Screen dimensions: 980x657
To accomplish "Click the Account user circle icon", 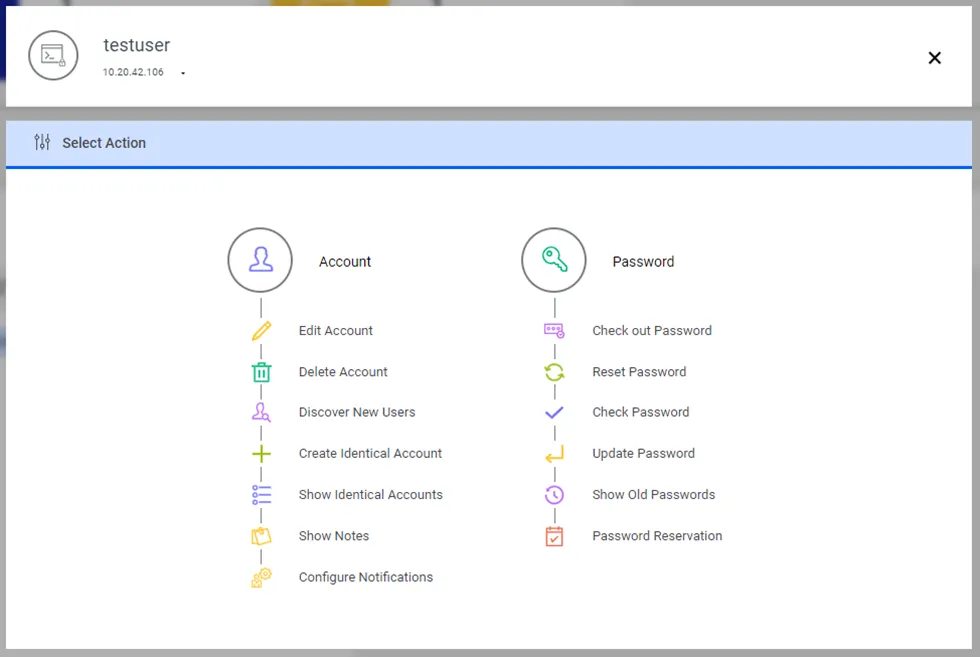I will point(260,260).
